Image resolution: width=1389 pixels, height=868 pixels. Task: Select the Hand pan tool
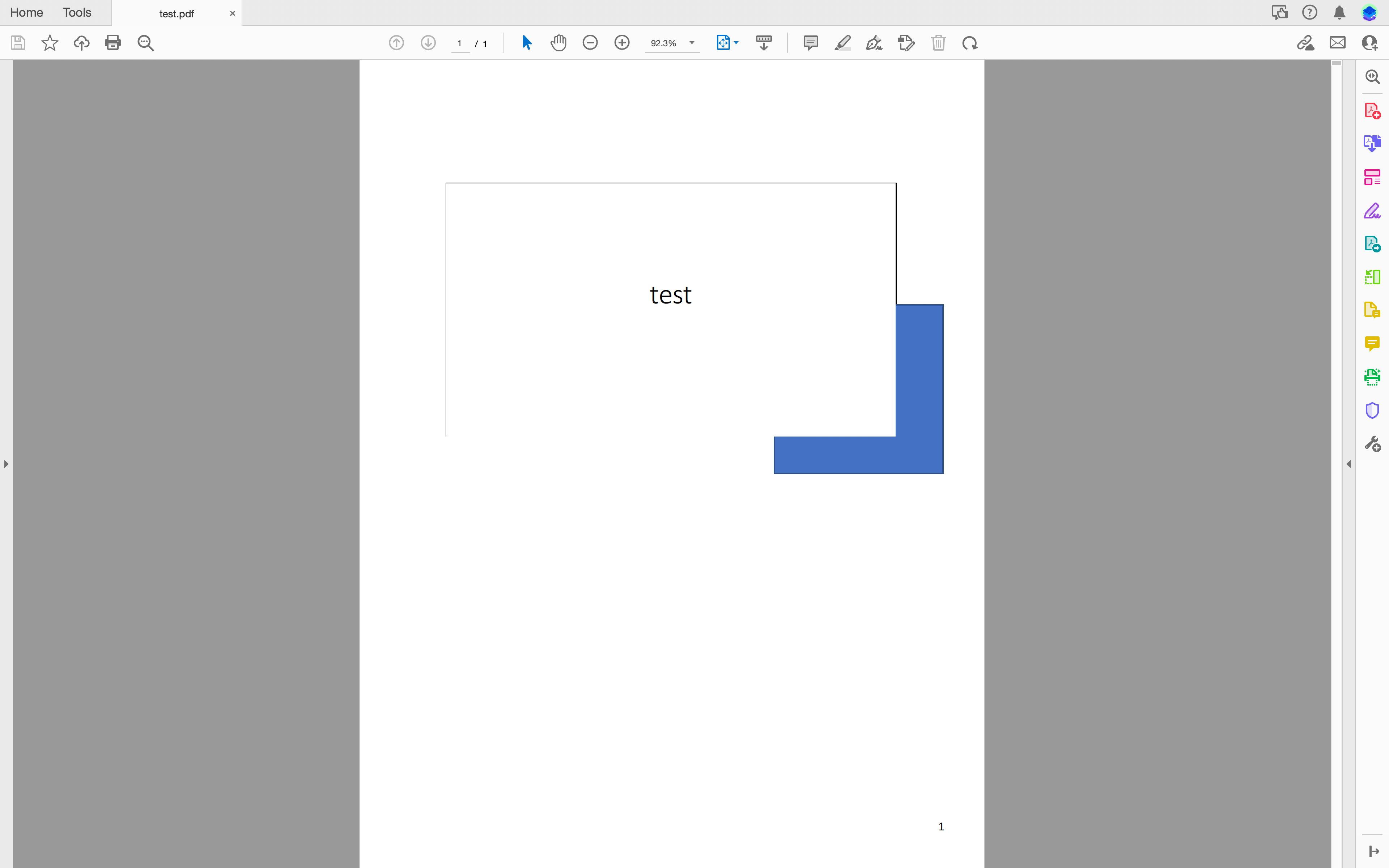tap(558, 42)
